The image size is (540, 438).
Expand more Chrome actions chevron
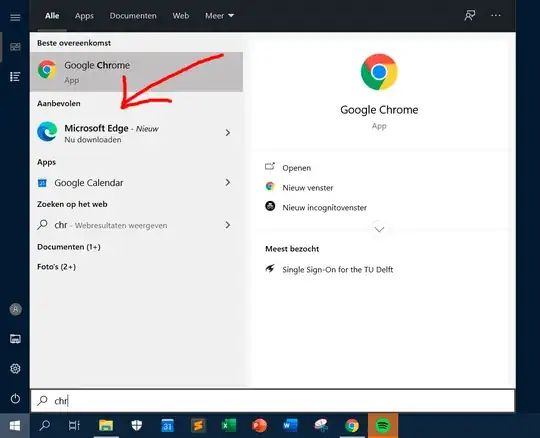(x=379, y=229)
